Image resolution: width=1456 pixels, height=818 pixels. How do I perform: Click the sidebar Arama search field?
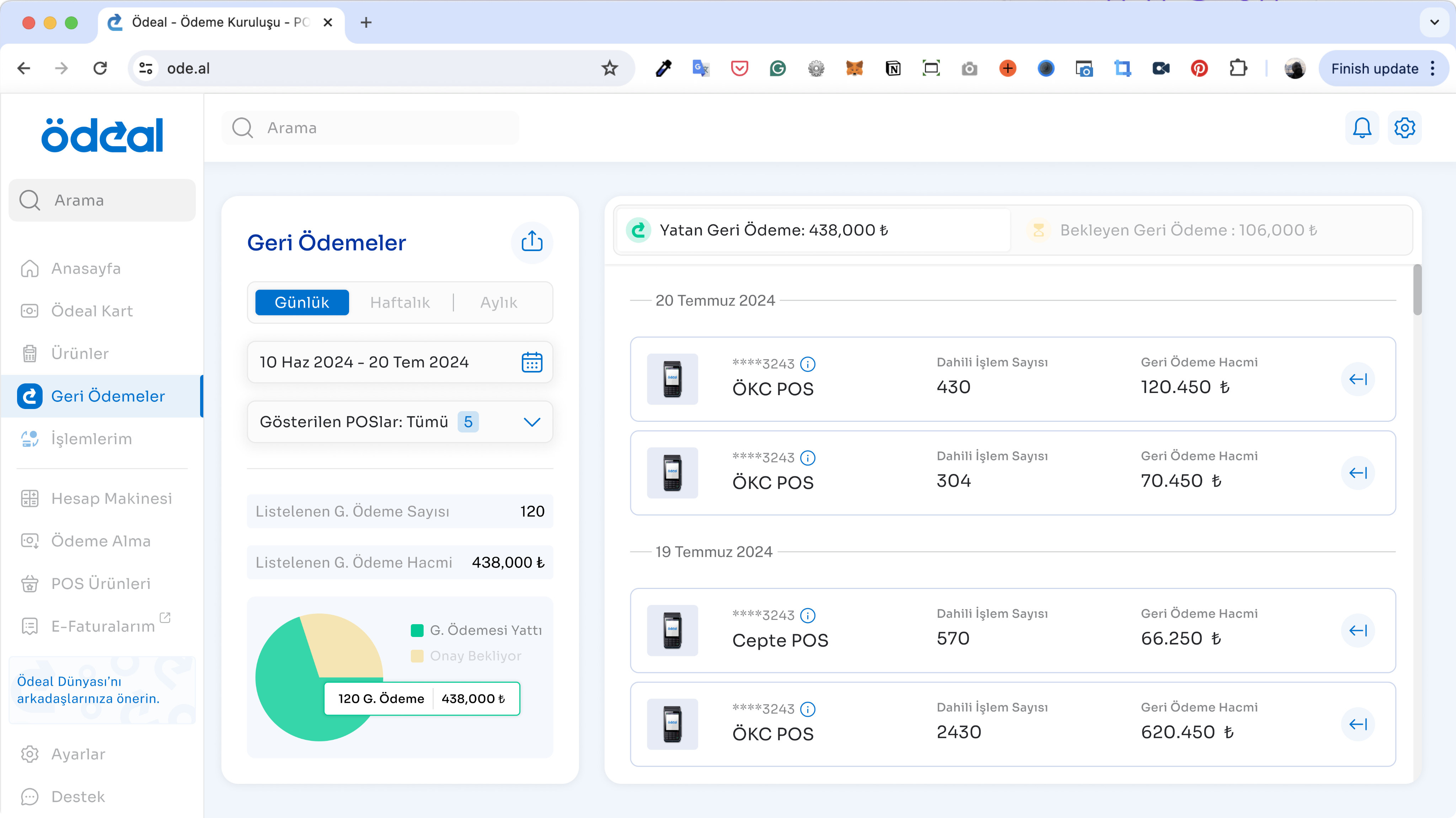point(102,200)
